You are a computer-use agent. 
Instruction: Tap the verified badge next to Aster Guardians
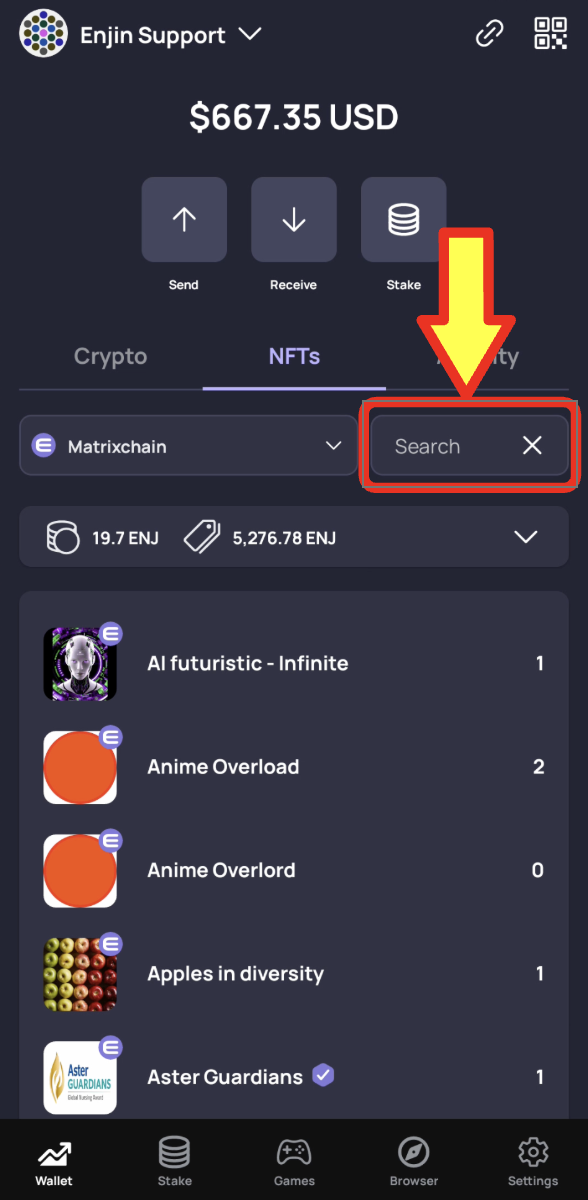(322, 1075)
